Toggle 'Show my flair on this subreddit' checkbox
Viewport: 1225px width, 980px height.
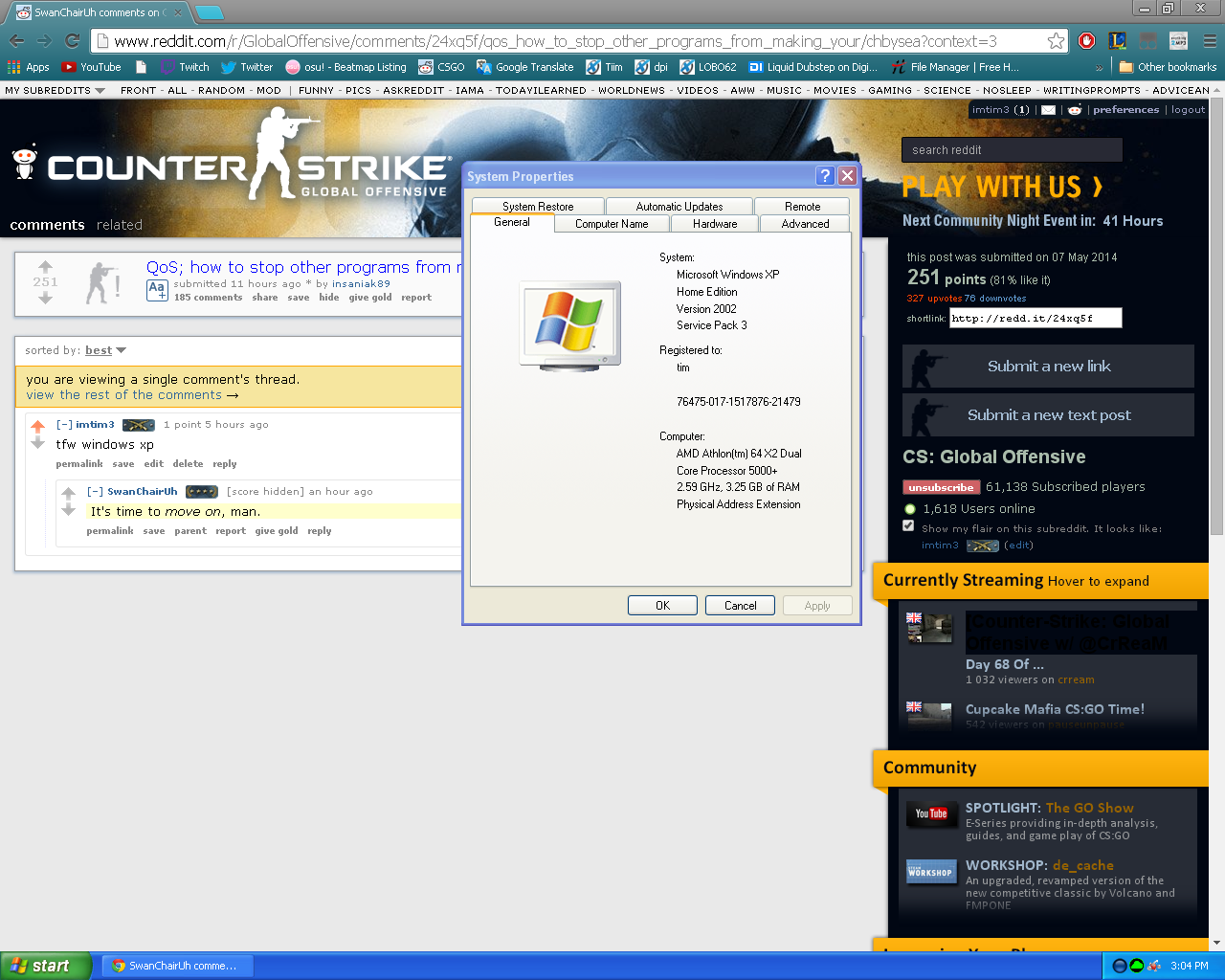pyautogui.click(x=908, y=526)
